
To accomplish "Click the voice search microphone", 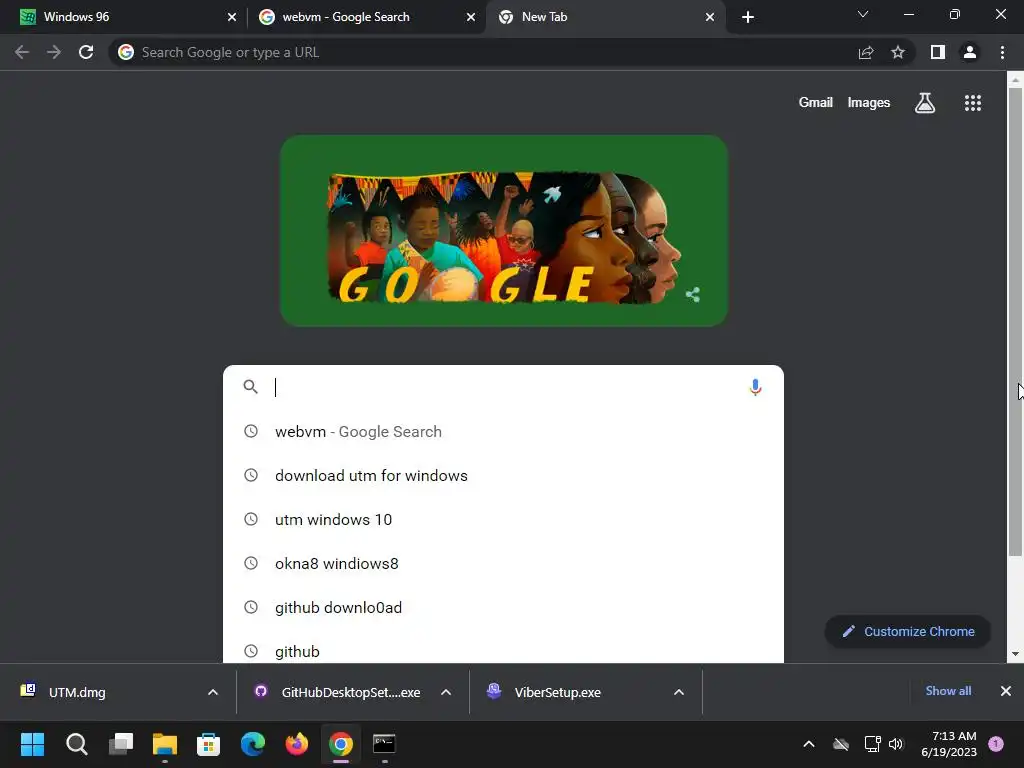I will click(x=755, y=387).
